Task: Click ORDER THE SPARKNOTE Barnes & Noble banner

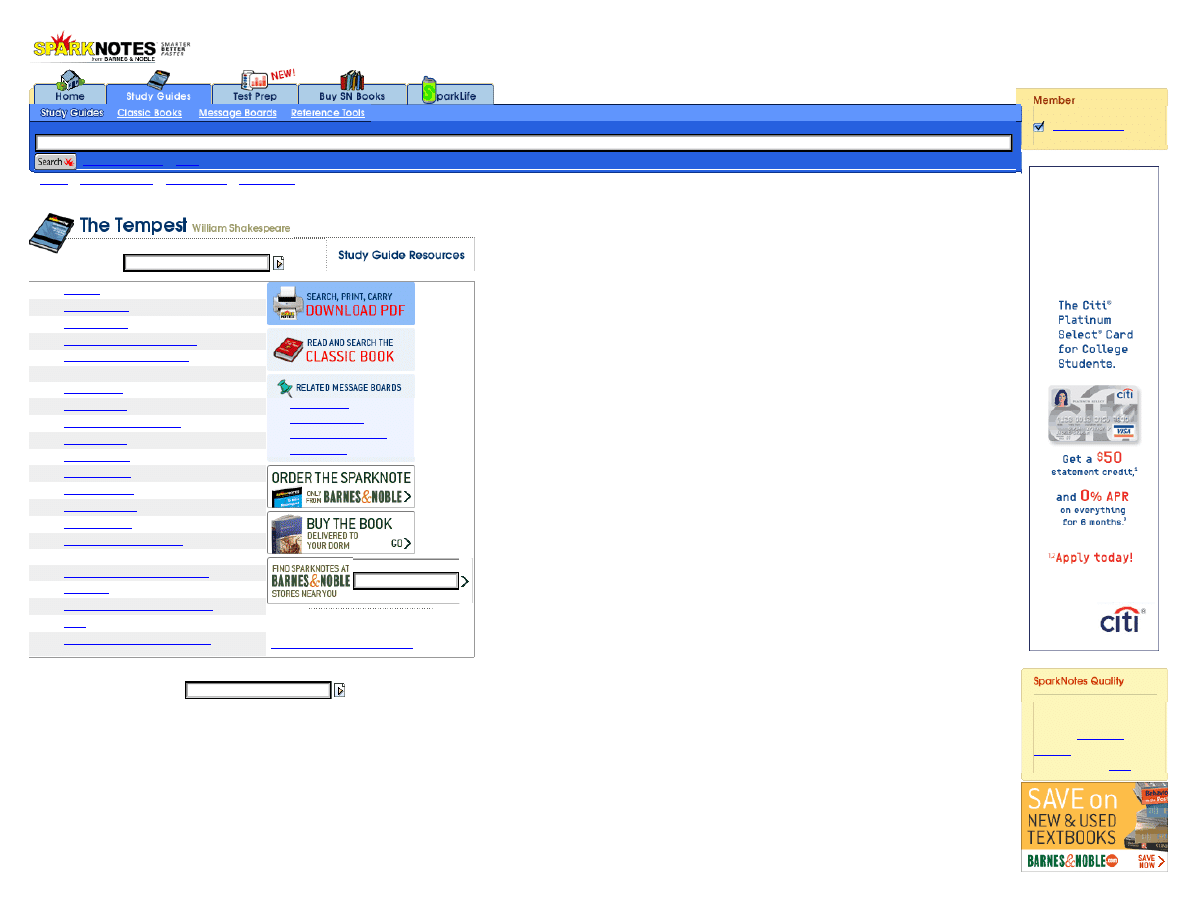Action: (341, 487)
